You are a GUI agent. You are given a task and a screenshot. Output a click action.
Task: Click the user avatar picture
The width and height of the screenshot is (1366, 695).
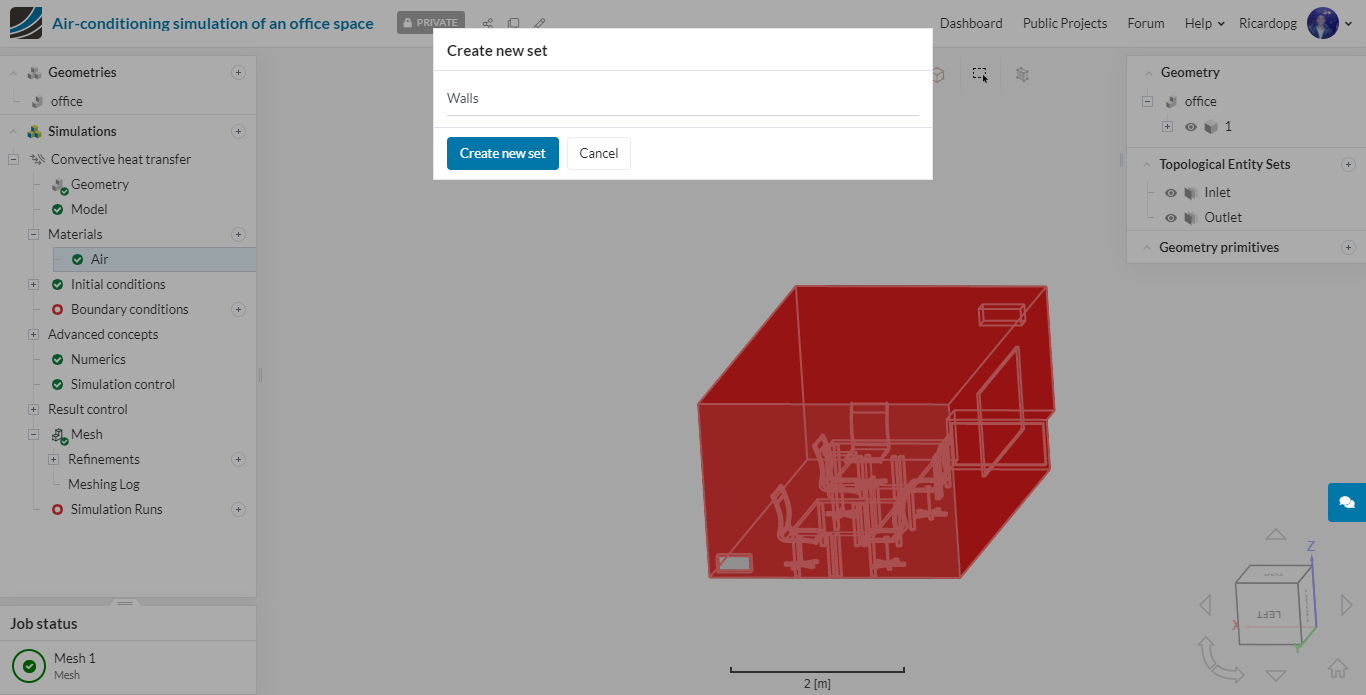pos(1322,23)
